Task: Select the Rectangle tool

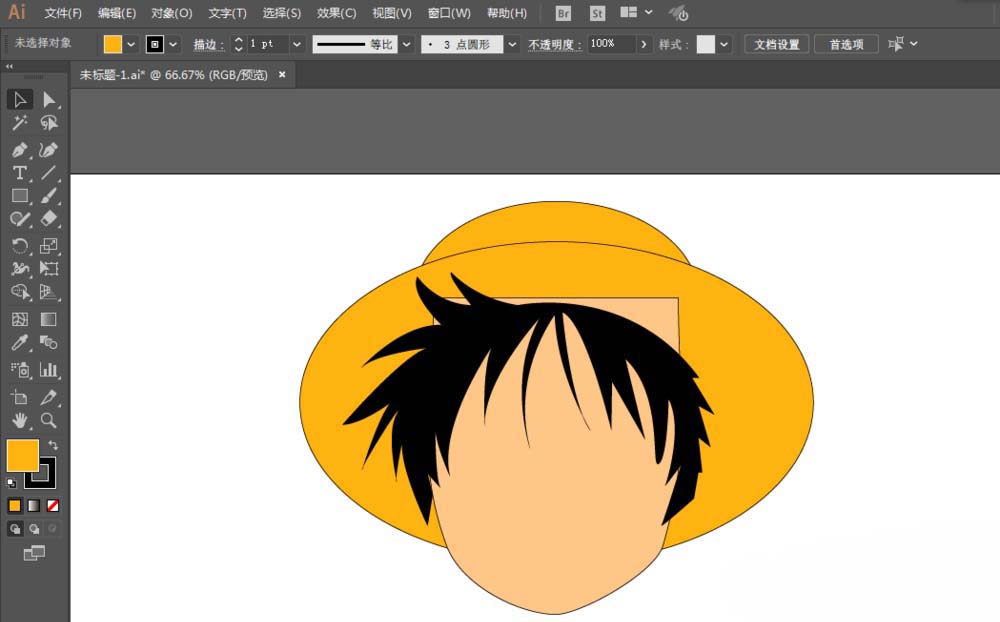Action: point(20,196)
